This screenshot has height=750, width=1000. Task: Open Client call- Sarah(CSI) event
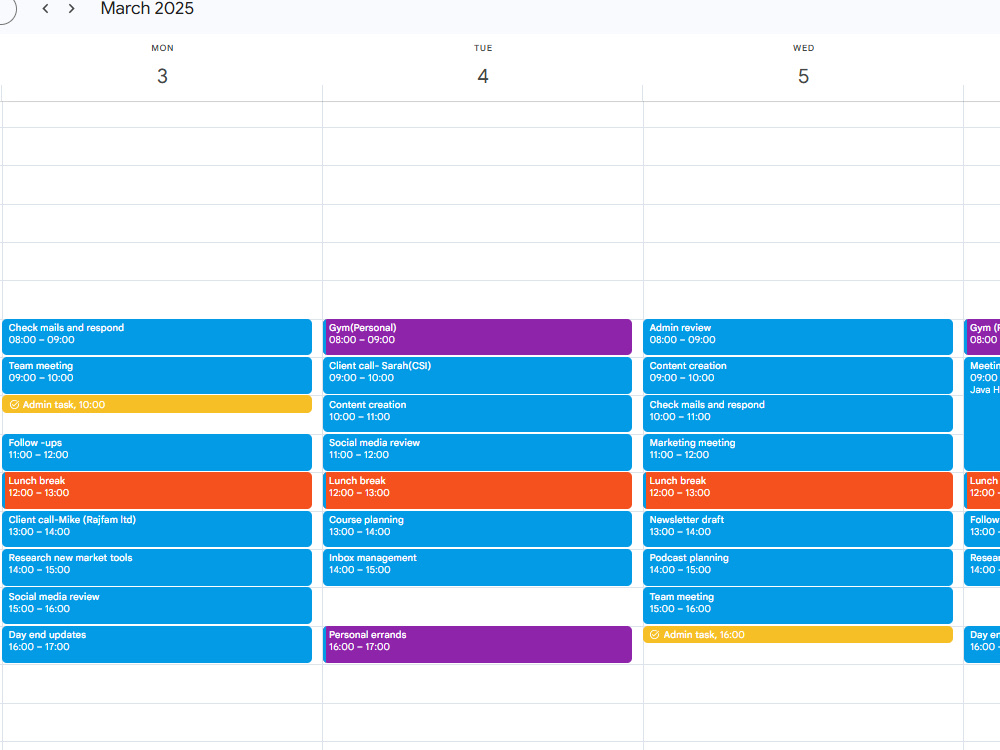(478, 375)
